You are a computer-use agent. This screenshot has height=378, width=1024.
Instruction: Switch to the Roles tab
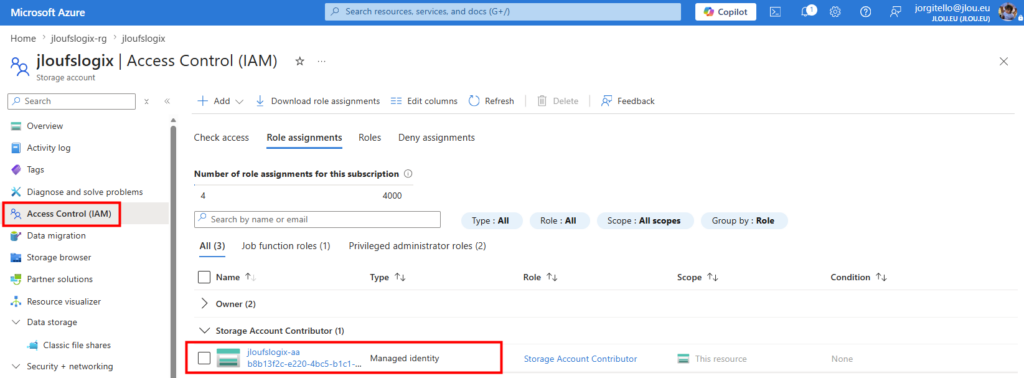click(370, 137)
